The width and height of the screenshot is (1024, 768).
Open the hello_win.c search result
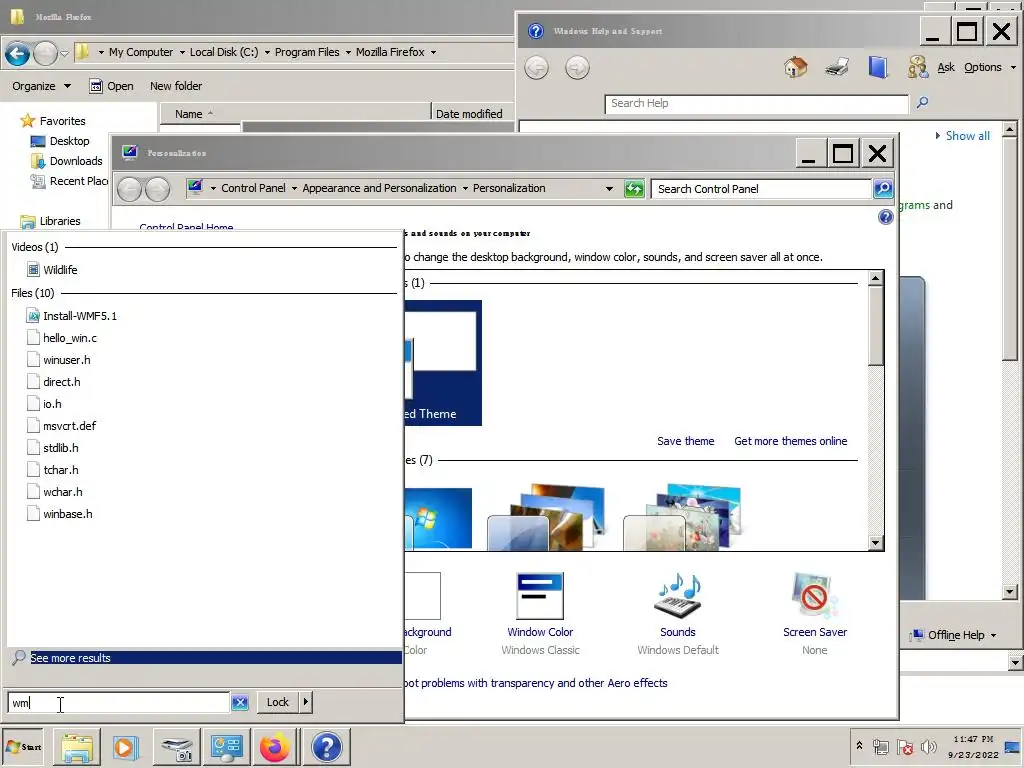pyautogui.click(x=62, y=338)
